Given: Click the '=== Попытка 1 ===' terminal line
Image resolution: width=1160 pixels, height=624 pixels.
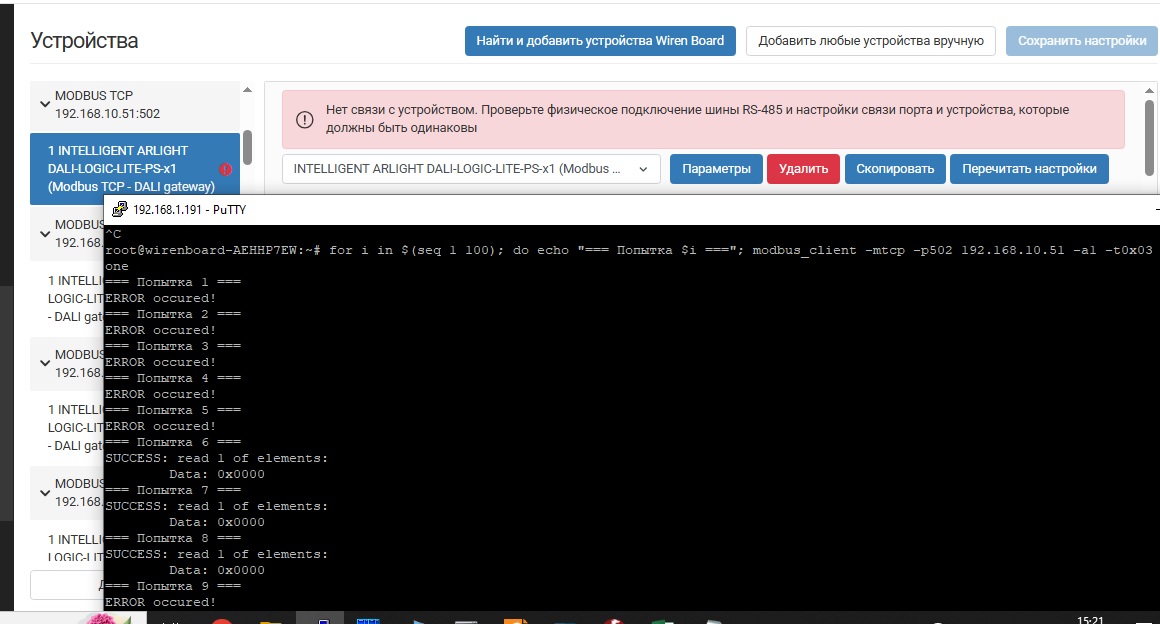Looking at the screenshot, I should click(x=173, y=282).
